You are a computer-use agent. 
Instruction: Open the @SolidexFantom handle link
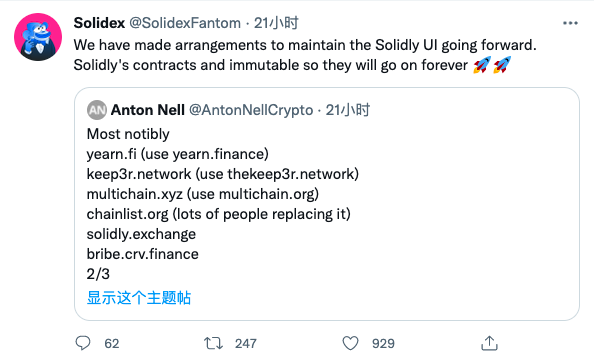(x=185, y=23)
